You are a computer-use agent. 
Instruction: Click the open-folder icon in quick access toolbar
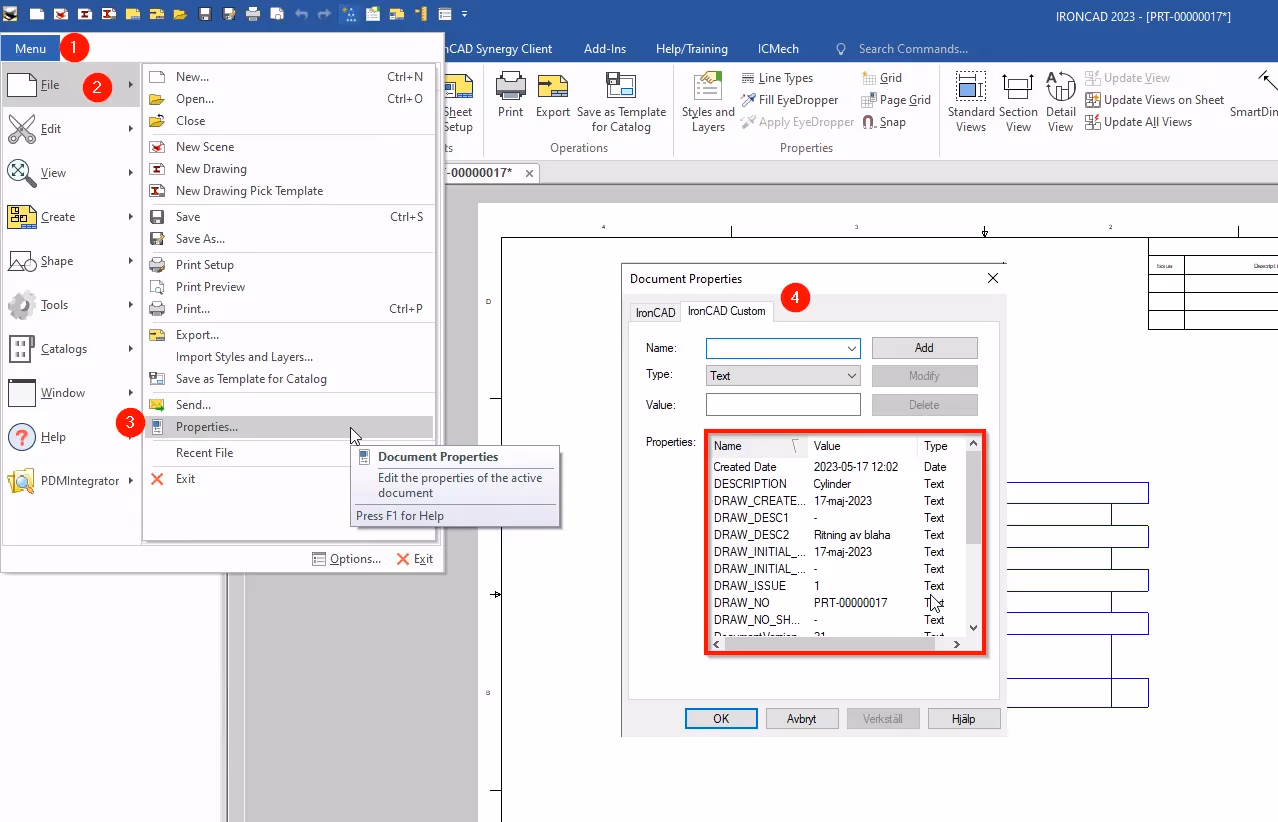coord(180,15)
